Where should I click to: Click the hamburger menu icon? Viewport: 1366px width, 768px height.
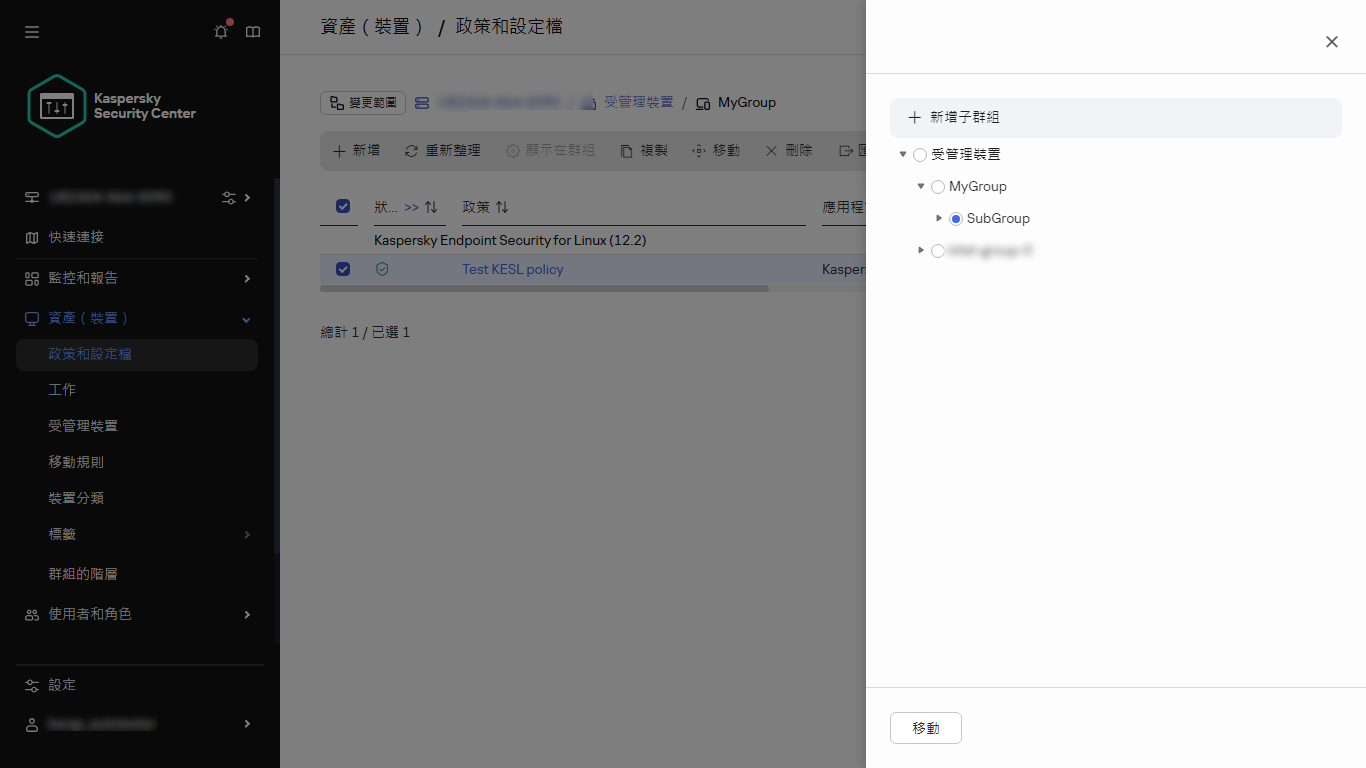(x=31, y=31)
